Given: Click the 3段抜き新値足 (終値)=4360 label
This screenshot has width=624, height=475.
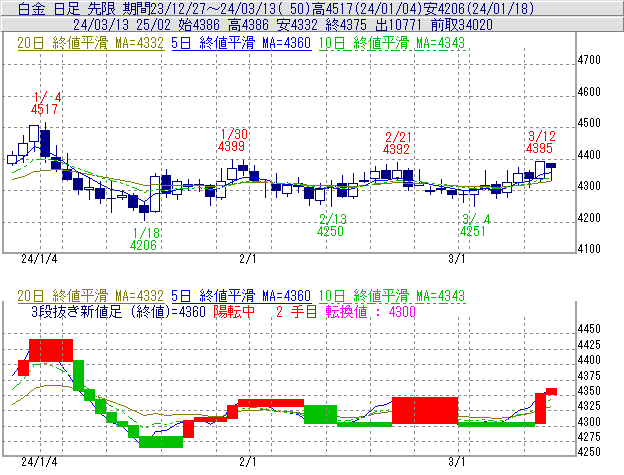Looking at the screenshot, I should (118, 311).
